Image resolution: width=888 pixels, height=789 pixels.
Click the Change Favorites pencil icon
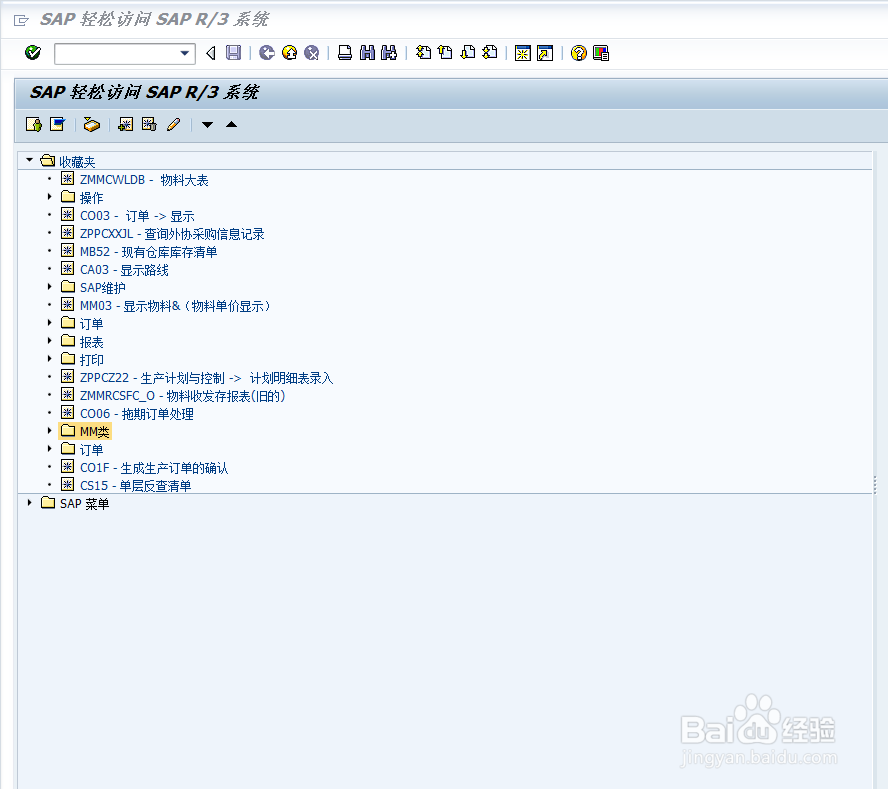click(173, 125)
